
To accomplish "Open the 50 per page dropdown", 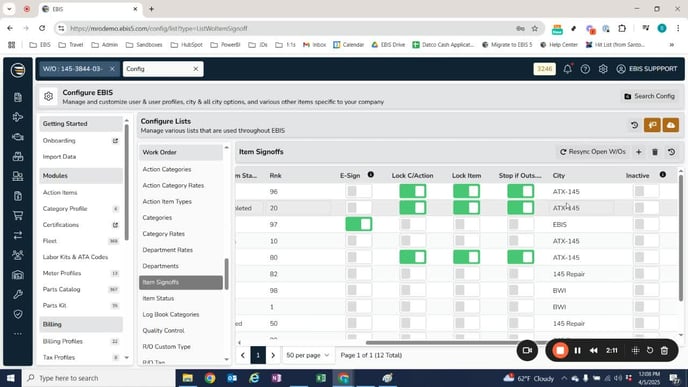I will point(308,355).
